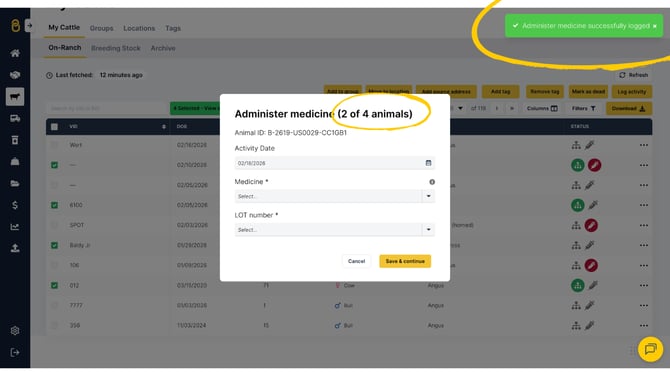The image size is (670, 376).
Task: Open the Columns chooser
Action: (542, 109)
